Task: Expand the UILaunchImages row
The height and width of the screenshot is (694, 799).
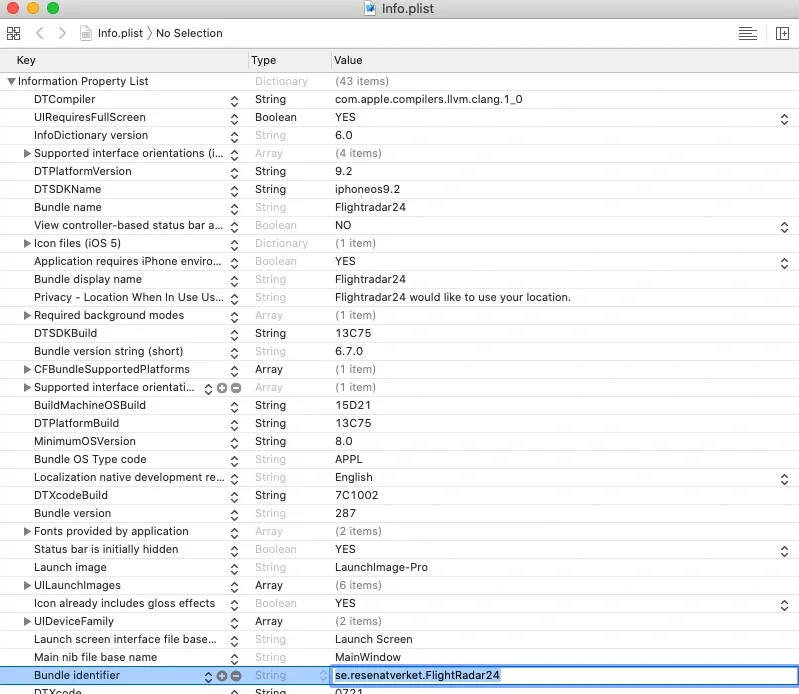Action: tap(28, 585)
